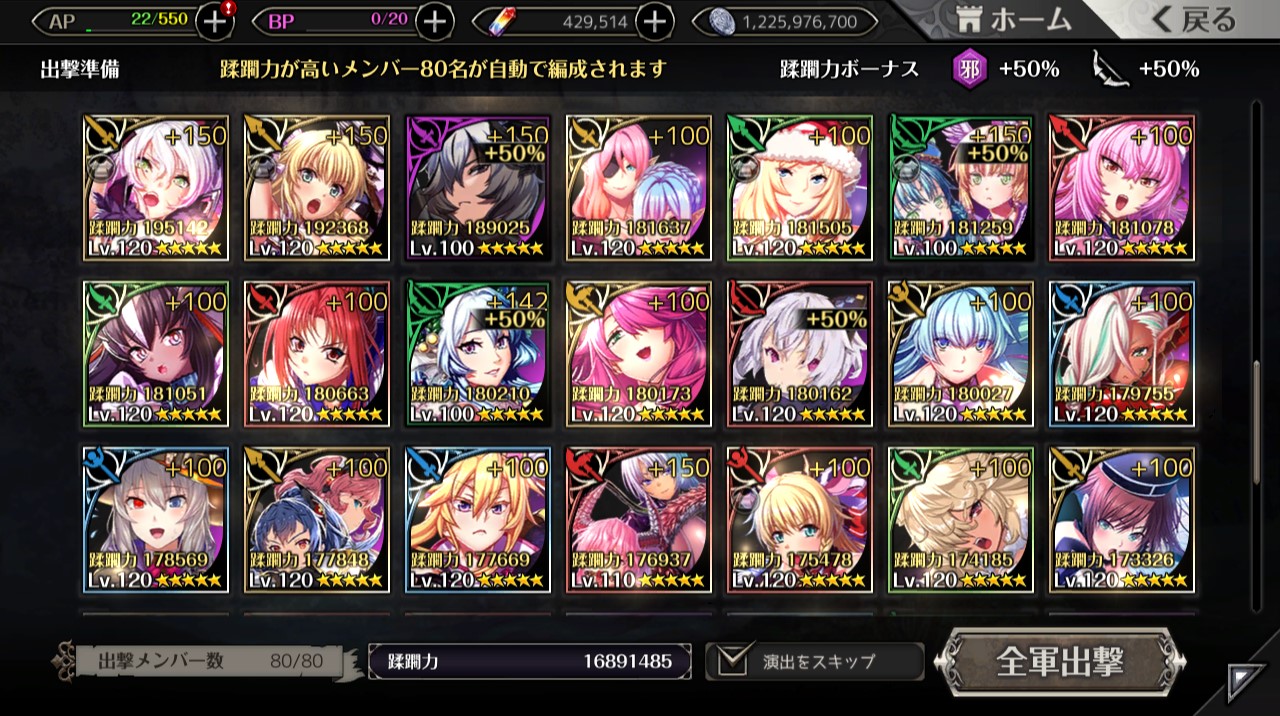Image resolution: width=1280 pixels, height=716 pixels.
Task: Select the character card with 蹂躙力 173326
Action: 1122,519
